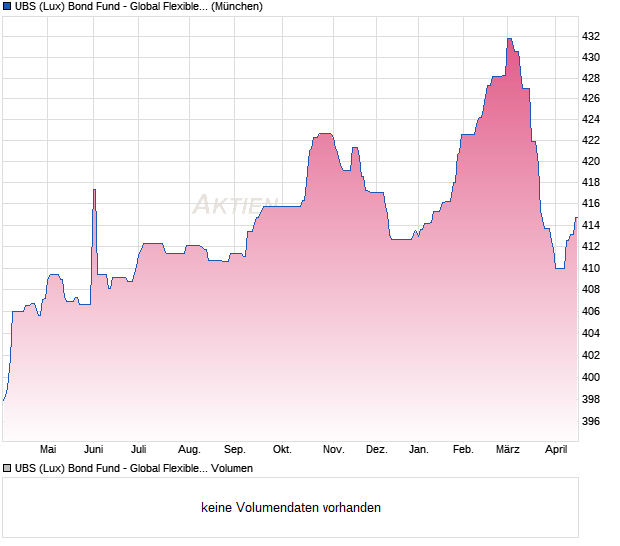Image resolution: width=620 pixels, height=546 pixels.
Task: Select the März label on the time axis
Action: (508, 449)
